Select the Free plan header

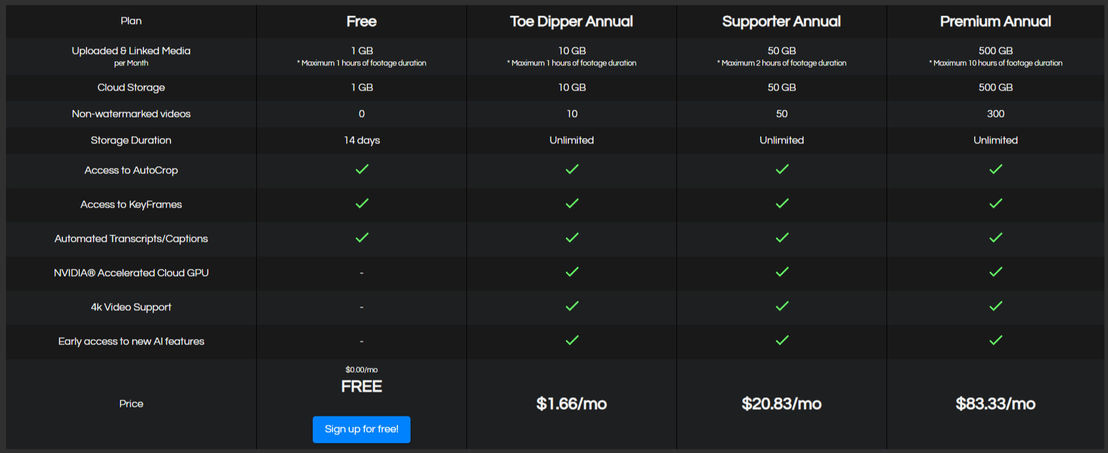tap(361, 22)
